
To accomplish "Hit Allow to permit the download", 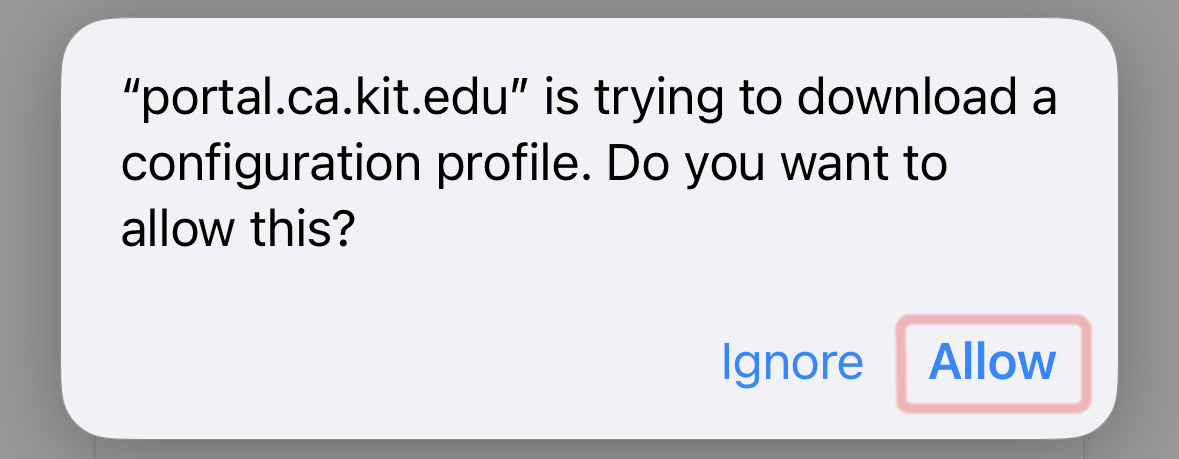I will tap(992, 362).
